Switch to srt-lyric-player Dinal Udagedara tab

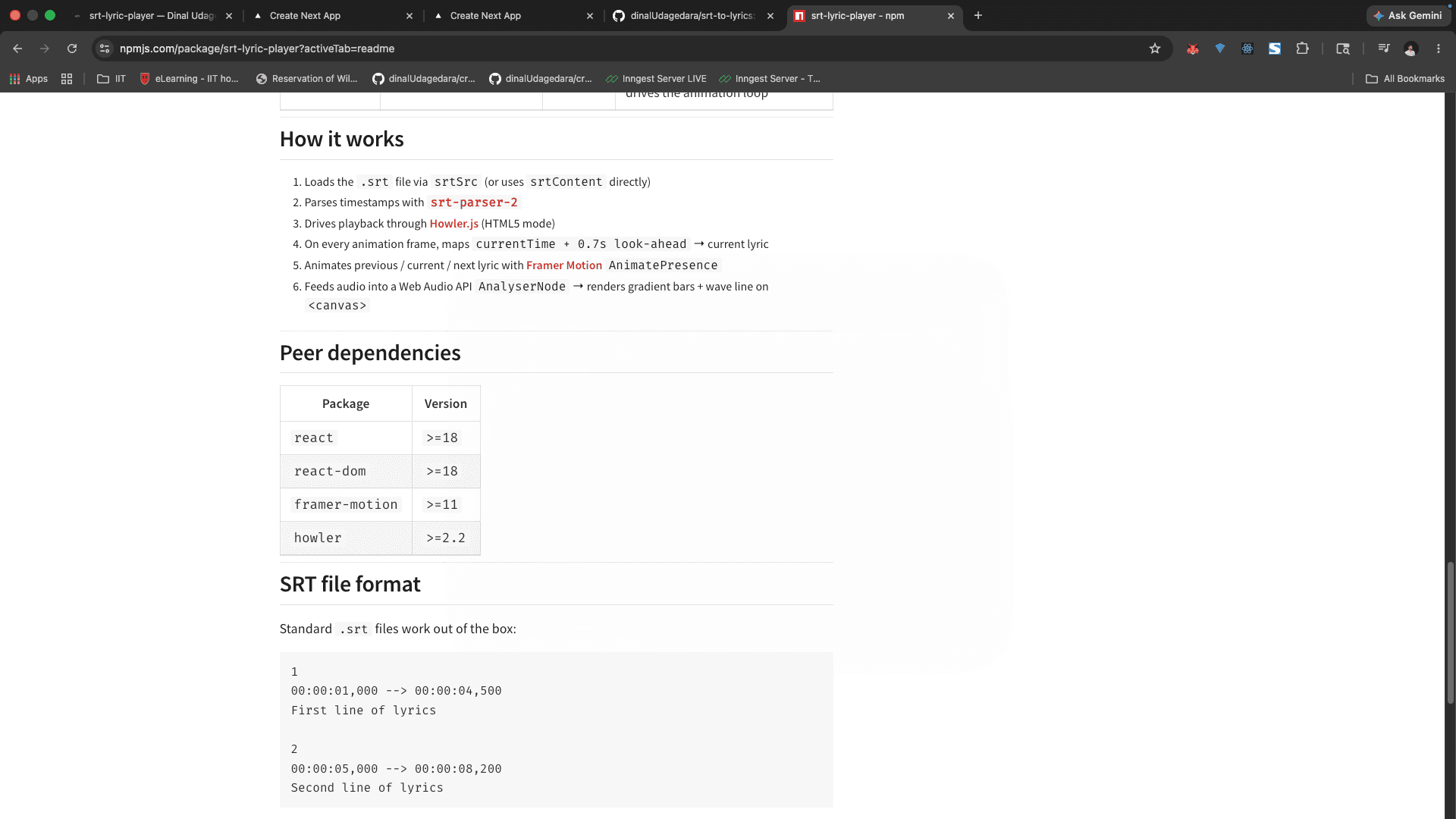tap(152, 16)
